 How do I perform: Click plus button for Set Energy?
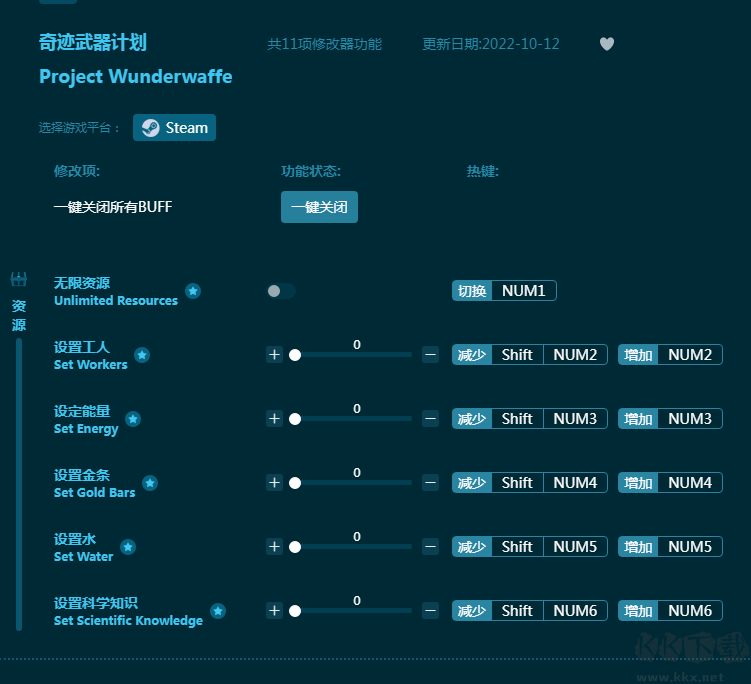(x=274, y=419)
